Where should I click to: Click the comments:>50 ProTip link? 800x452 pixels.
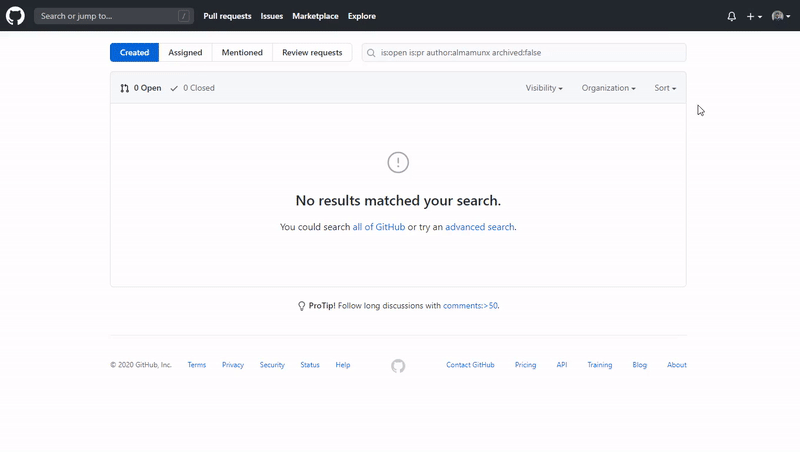click(470, 306)
